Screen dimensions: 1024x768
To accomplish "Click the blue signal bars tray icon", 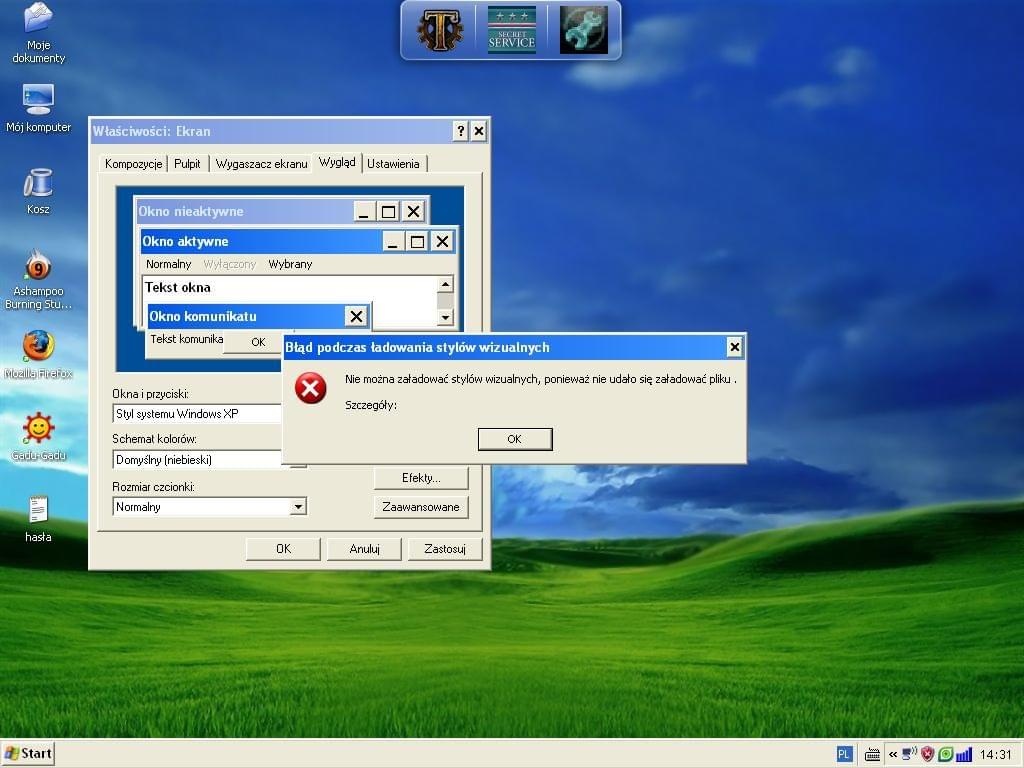I will point(963,754).
